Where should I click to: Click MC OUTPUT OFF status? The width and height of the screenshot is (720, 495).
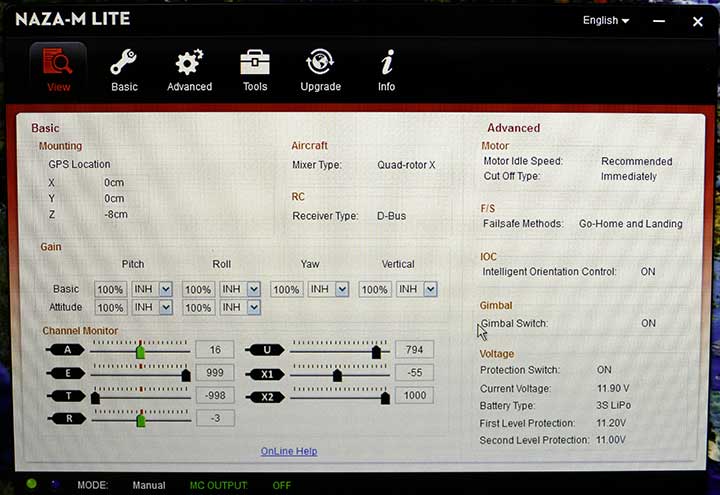[x=281, y=485]
